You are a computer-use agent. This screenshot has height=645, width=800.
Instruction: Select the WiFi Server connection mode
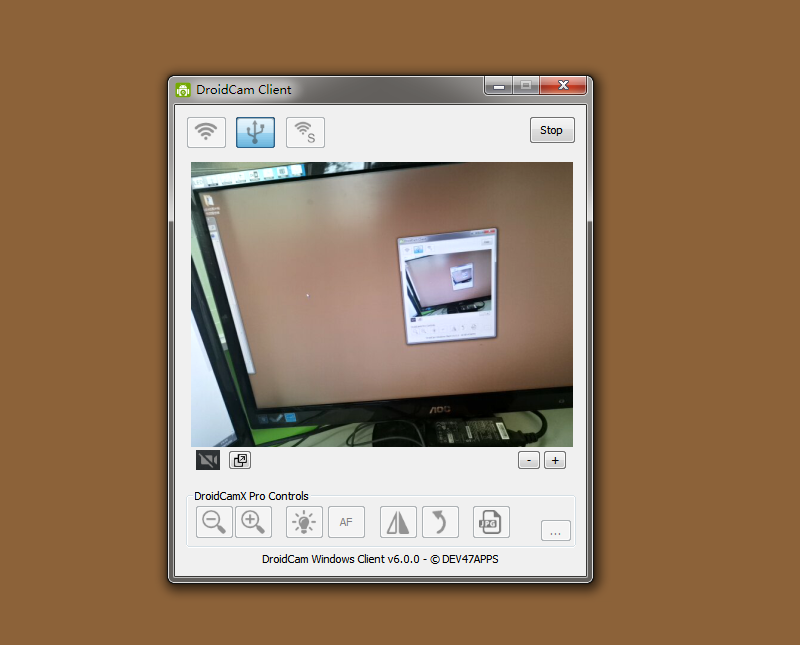pos(305,132)
